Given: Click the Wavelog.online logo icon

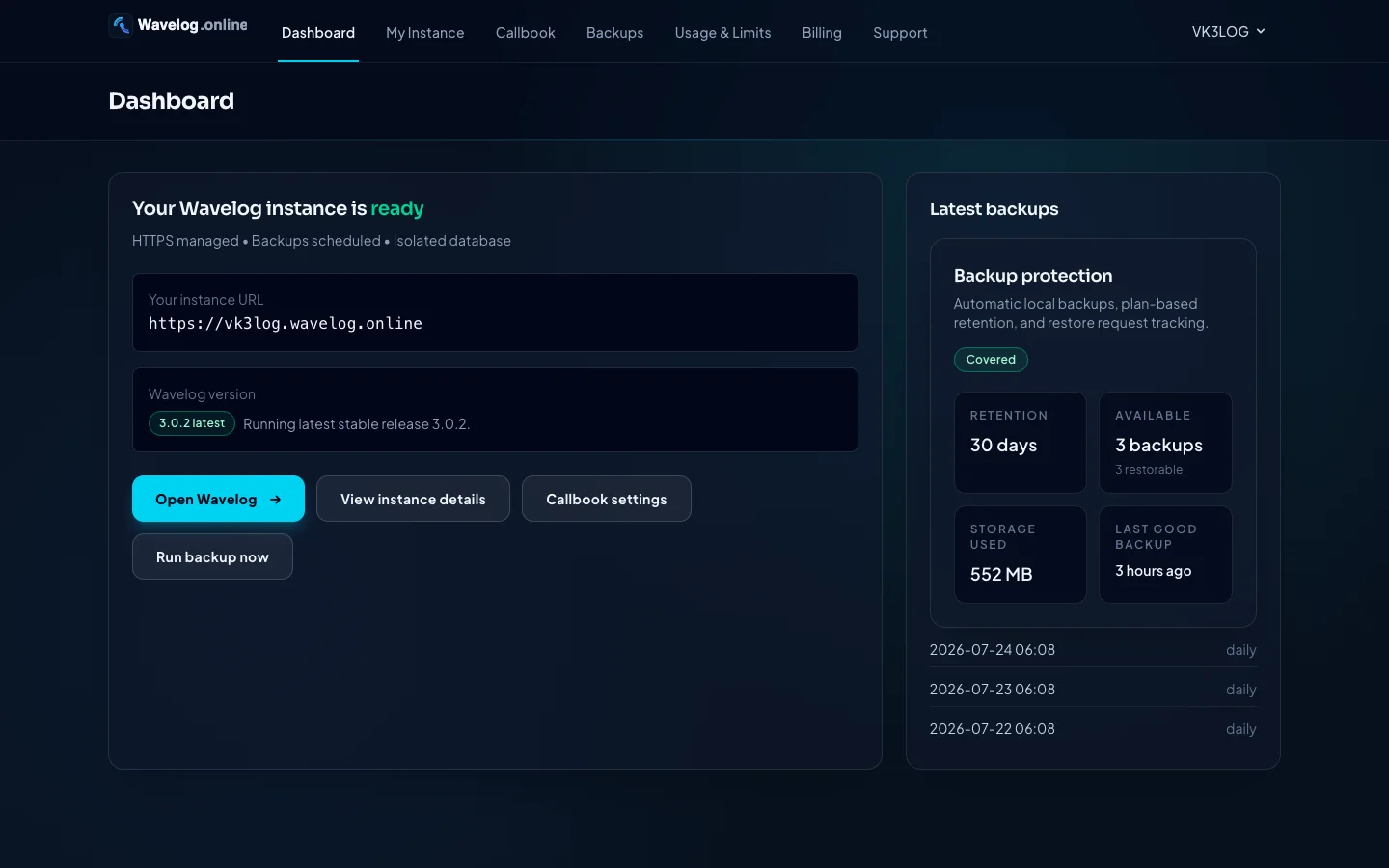Looking at the screenshot, I should [121, 25].
